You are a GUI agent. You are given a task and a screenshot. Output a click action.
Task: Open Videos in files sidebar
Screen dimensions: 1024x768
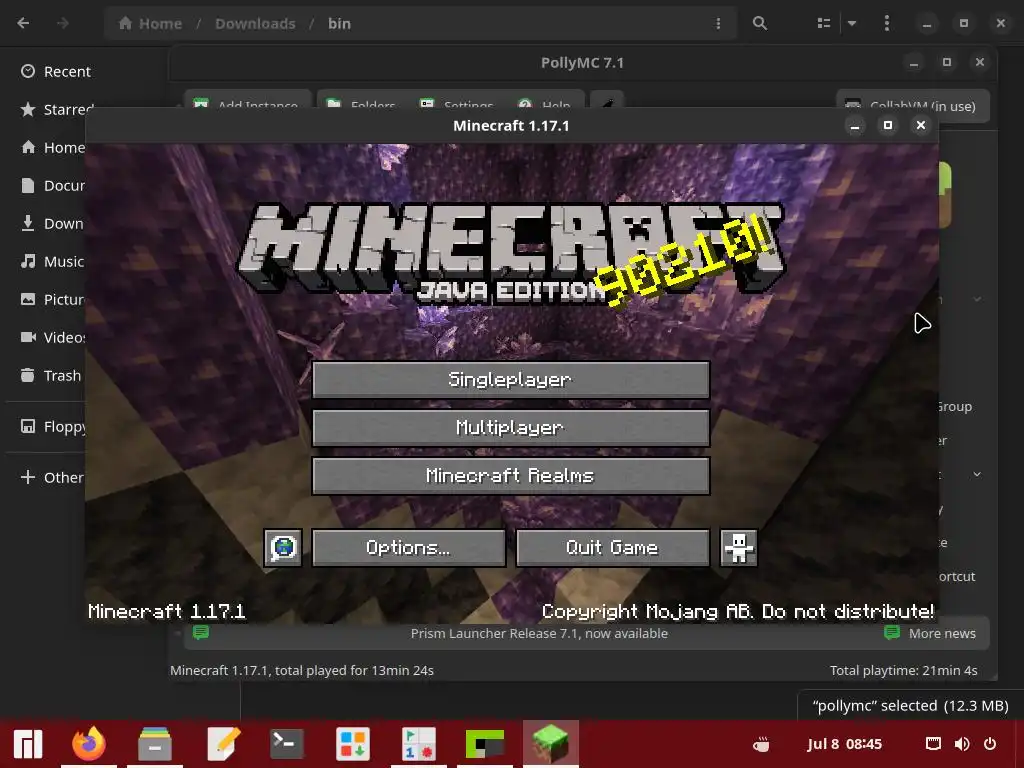(x=51, y=337)
